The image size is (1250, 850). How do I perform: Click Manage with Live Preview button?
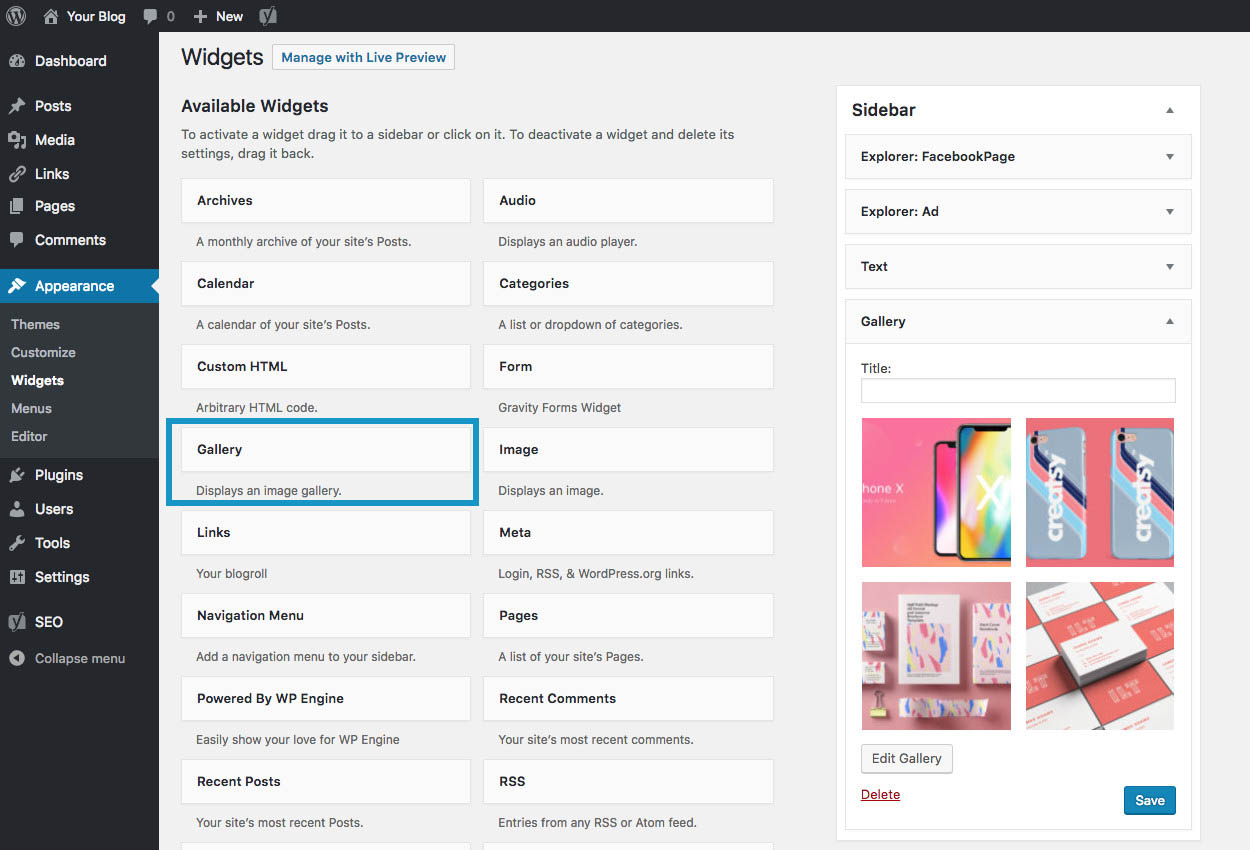click(363, 57)
